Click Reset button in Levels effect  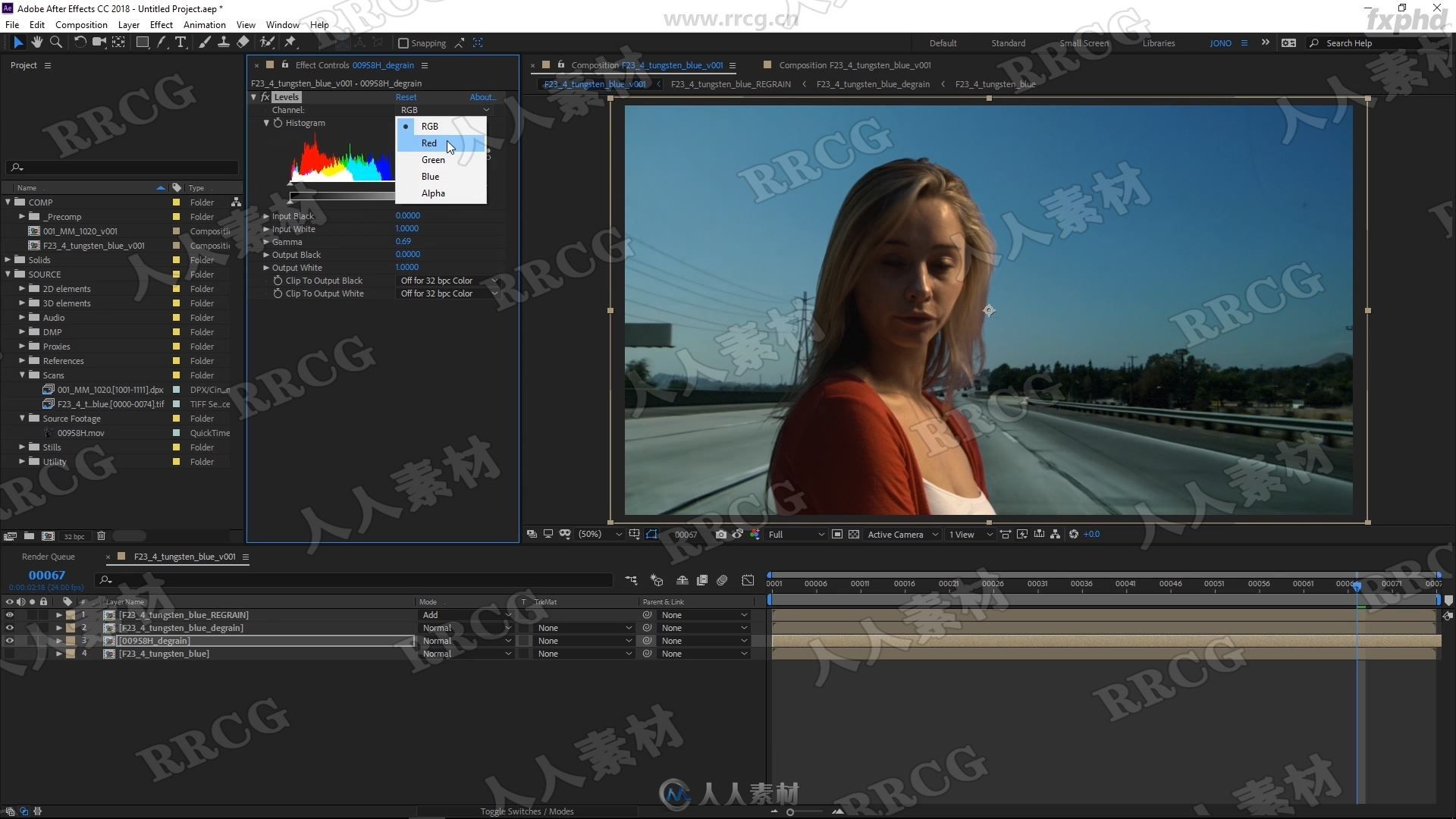(406, 97)
